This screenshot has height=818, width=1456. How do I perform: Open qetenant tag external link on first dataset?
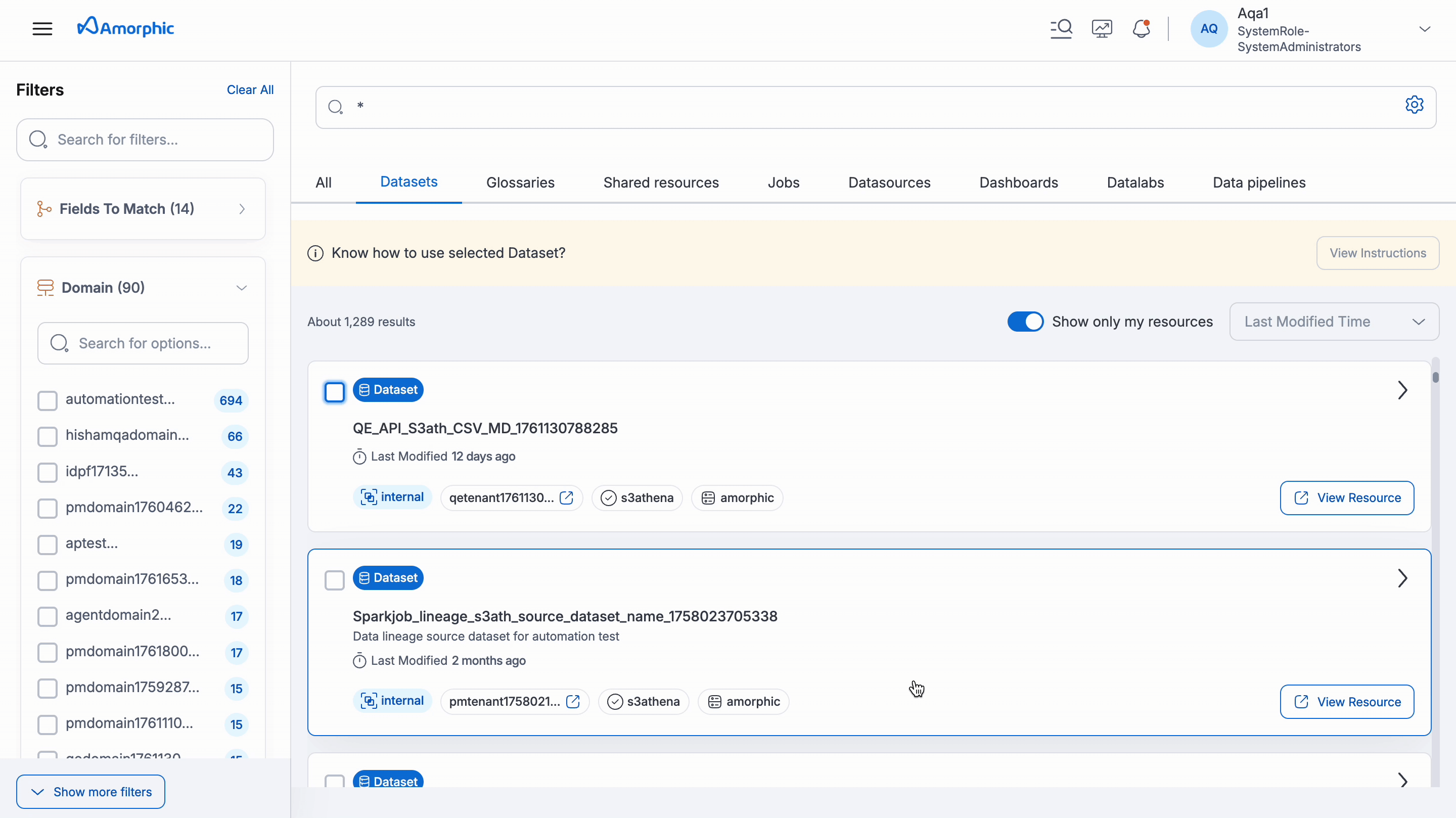[x=567, y=497]
